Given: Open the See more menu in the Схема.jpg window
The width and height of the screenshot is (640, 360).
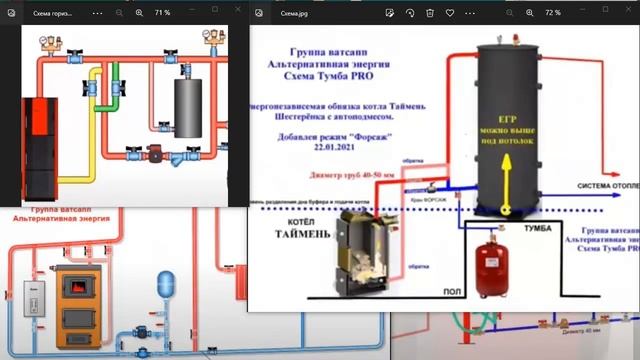Looking at the screenshot, I should (x=470, y=13).
